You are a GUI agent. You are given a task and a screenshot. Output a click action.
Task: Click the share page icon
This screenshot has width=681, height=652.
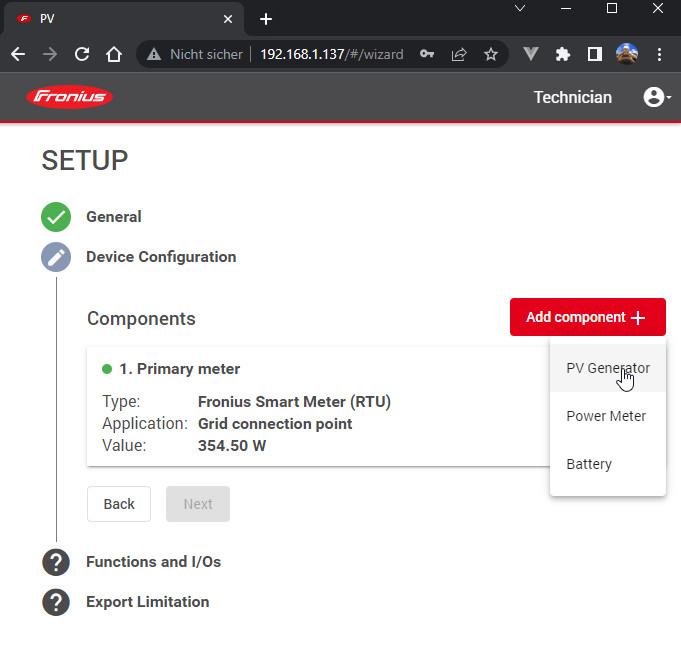tap(459, 55)
